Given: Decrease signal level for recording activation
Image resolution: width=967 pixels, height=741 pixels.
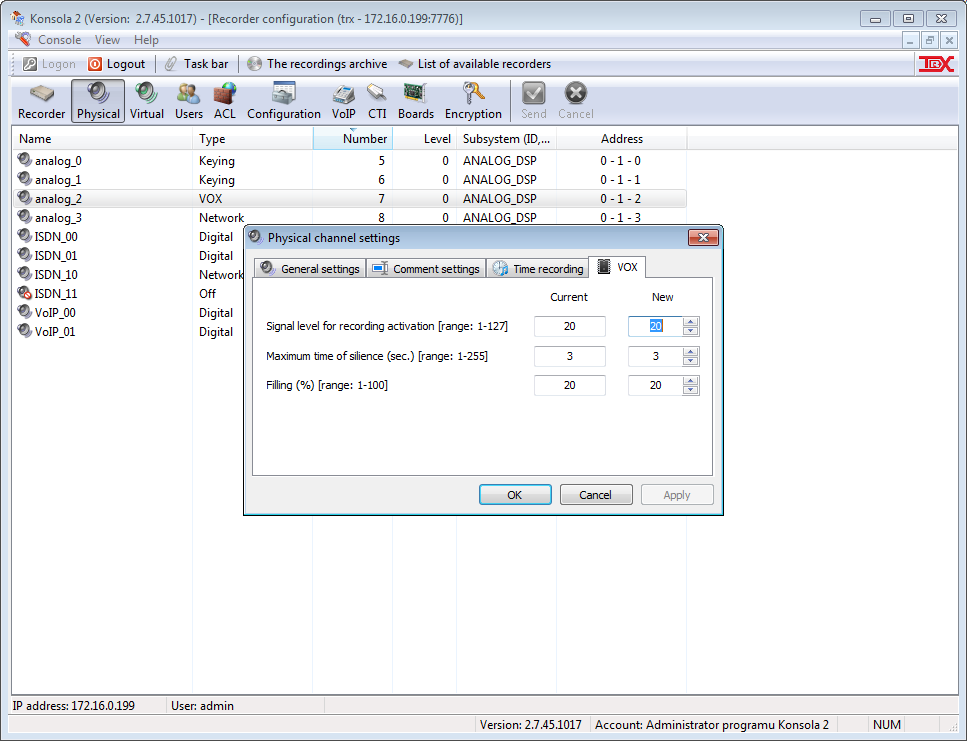Looking at the screenshot, I should coord(691,331).
